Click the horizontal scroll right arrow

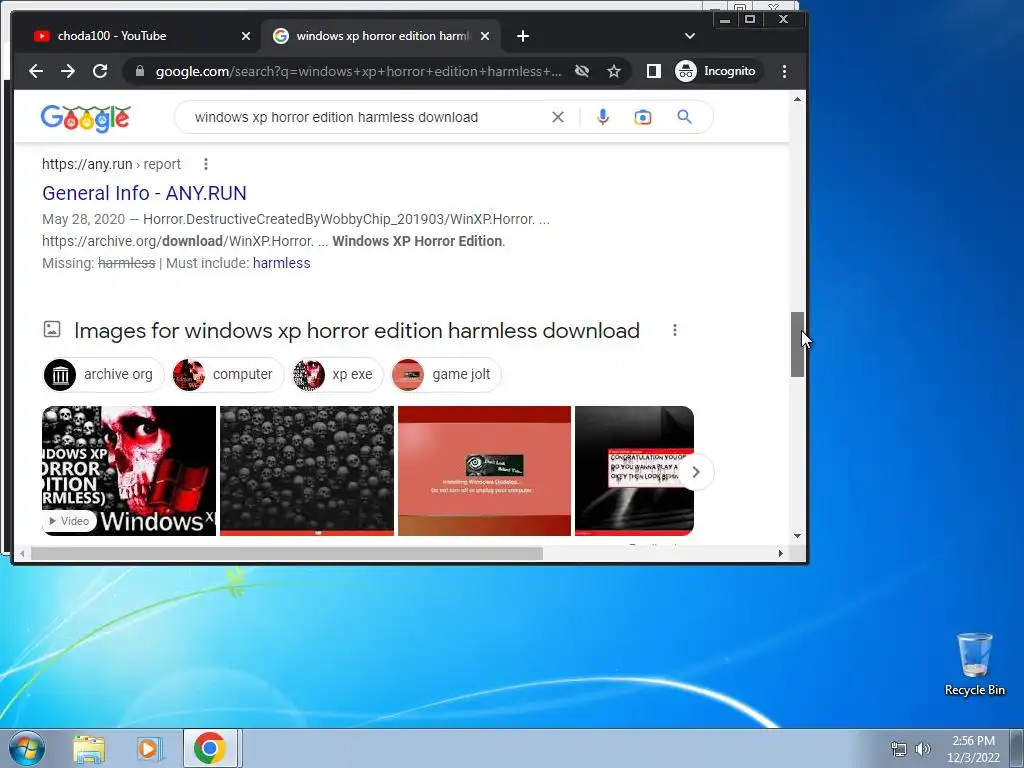tap(780, 554)
